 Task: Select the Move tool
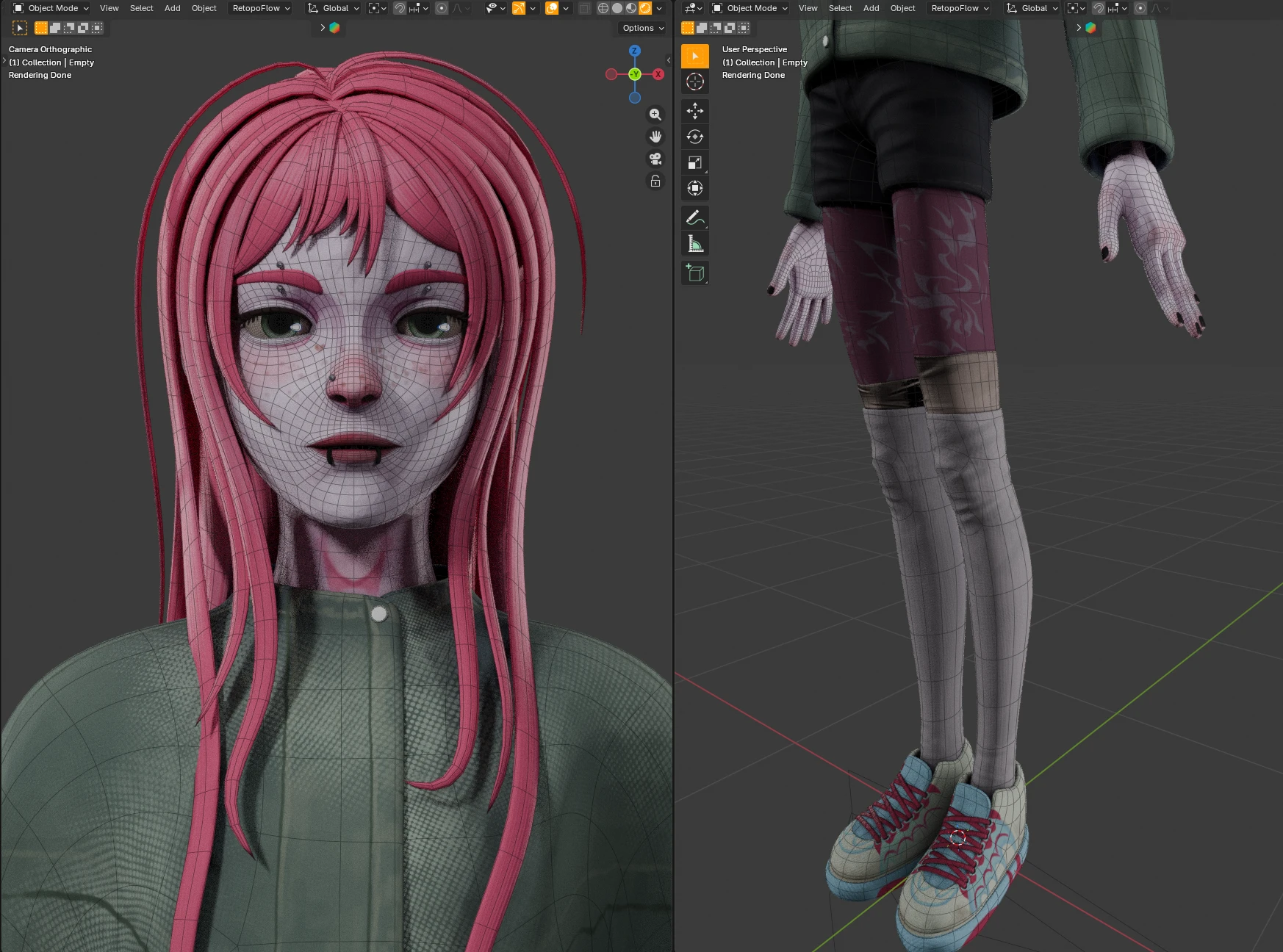click(x=694, y=111)
